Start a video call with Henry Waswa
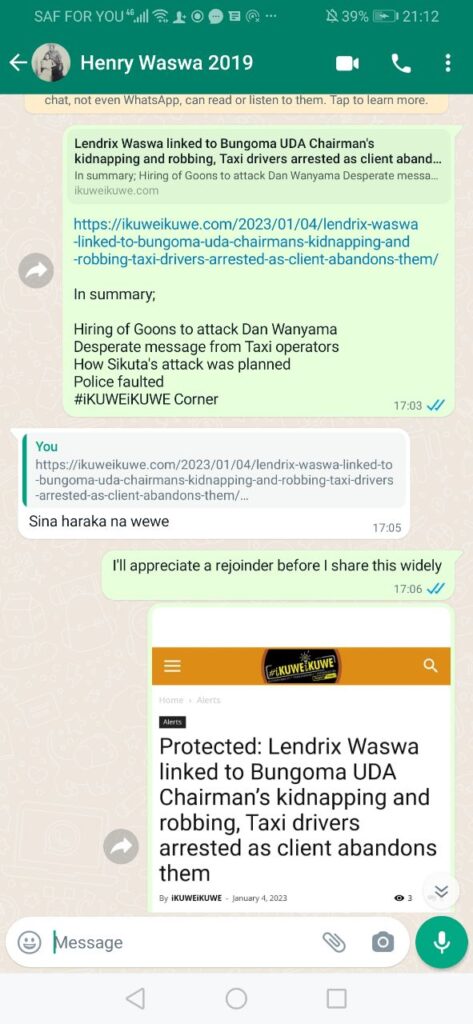The height and width of the screenshot is (1024, 473). pos(348,63)
